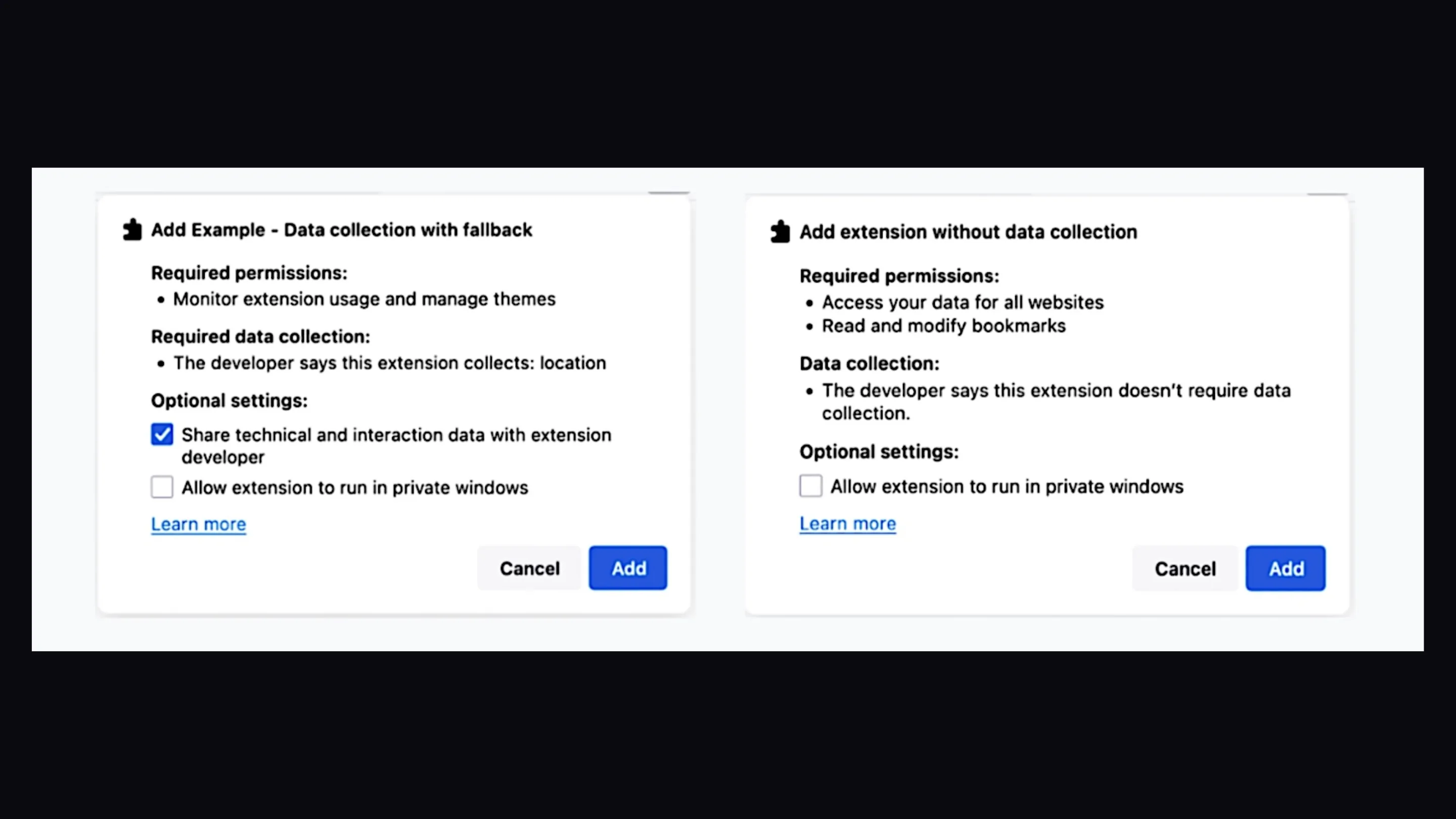
Task: Click the 'Add extension without data collection' title
Action: [x=968, y=232]
